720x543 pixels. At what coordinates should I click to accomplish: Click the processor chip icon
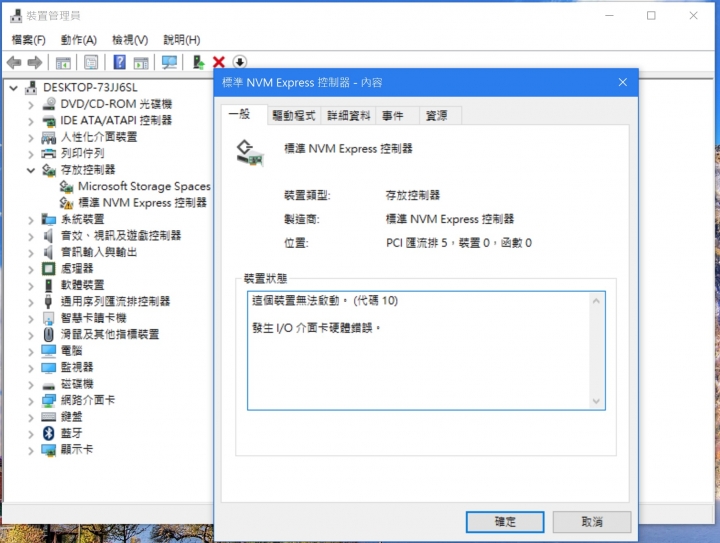(x=49, y=269)
